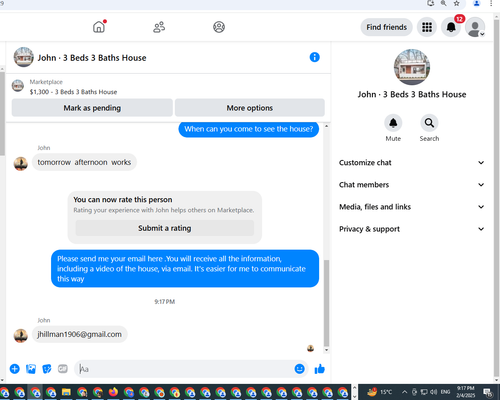Click the 'Please send me your email' message
Image resolution: width=500 pixels, height=400 pixels.
click(x=185, y=269)
